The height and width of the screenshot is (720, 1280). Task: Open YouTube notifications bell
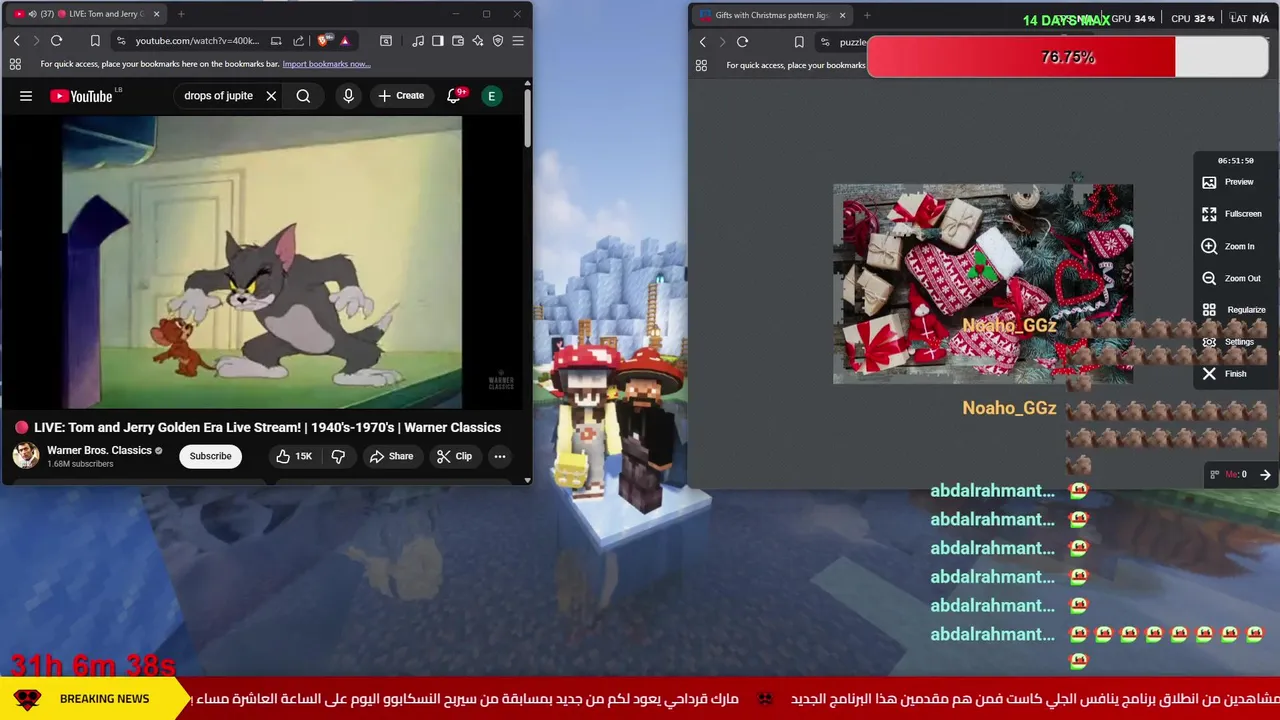(454, 96)
